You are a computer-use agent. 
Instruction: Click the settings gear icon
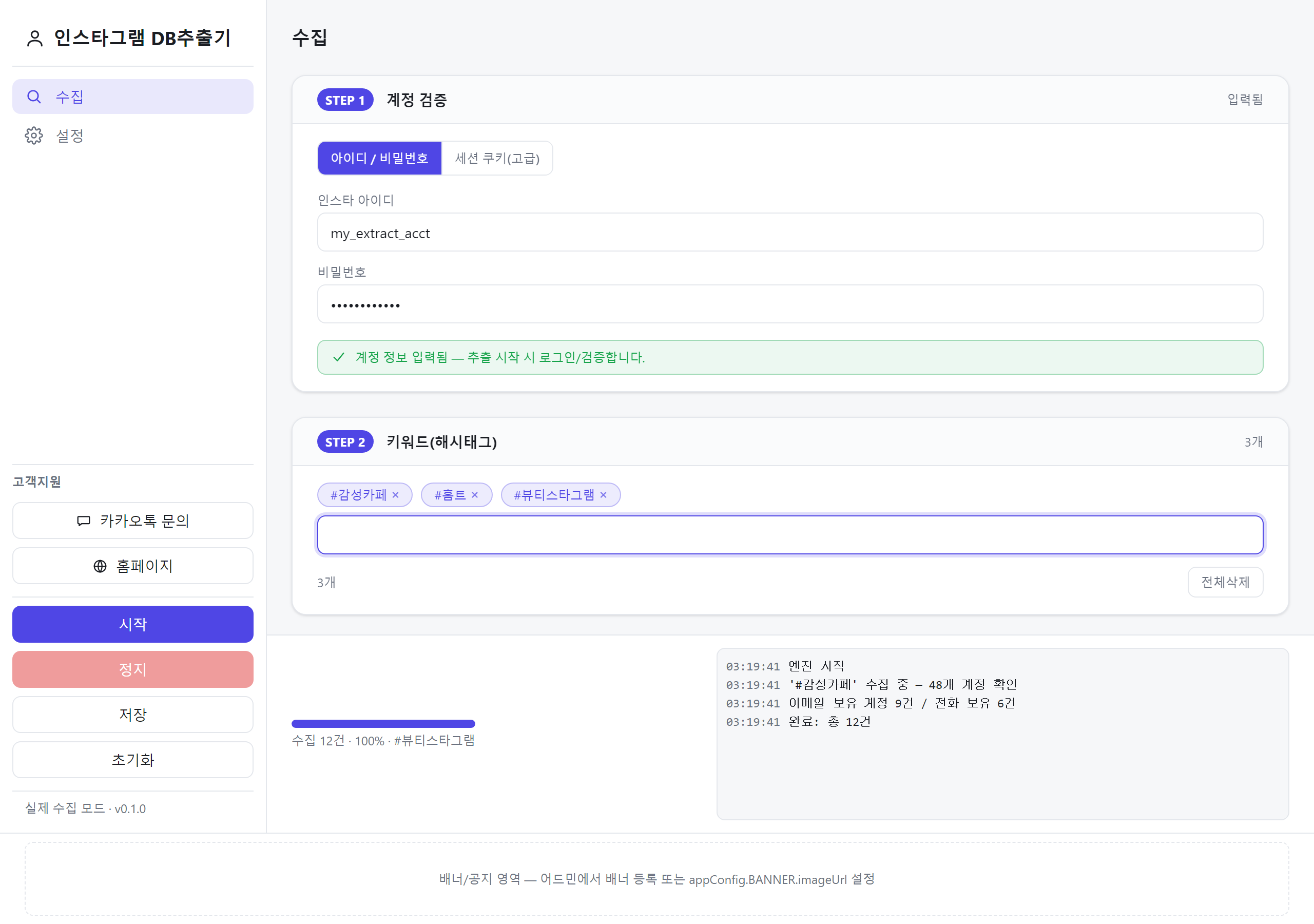tap(34, 136)
